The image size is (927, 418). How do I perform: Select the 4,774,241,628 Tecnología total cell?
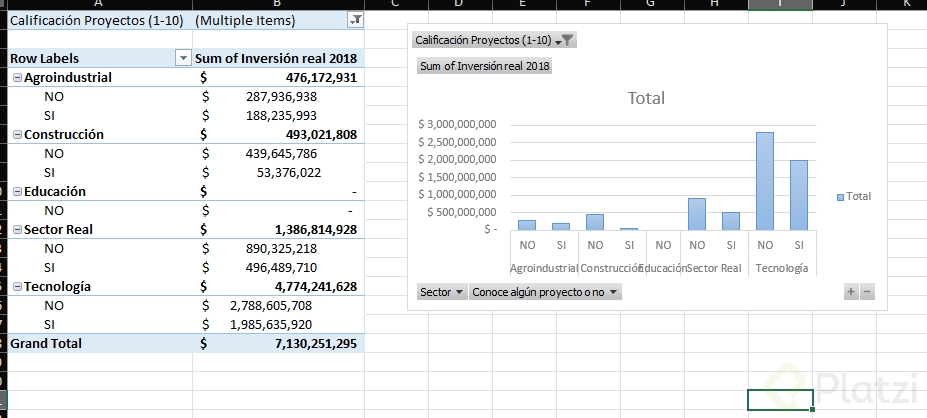pyautogui.click(x=278, y=286)
